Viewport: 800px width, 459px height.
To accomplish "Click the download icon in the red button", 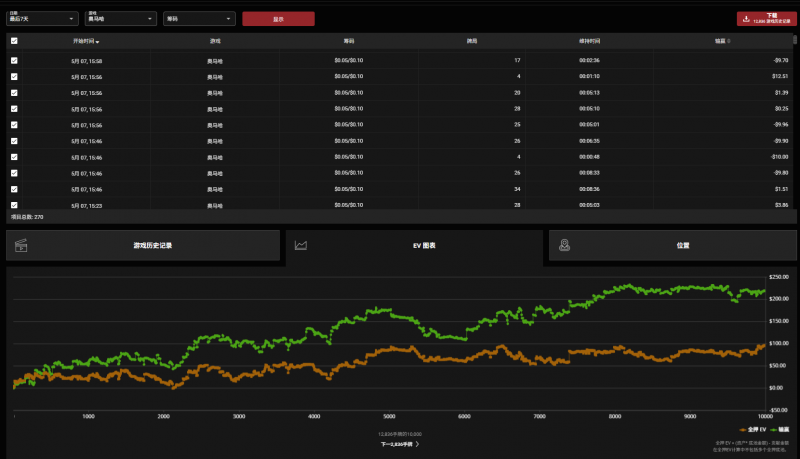I will (746, 18).
